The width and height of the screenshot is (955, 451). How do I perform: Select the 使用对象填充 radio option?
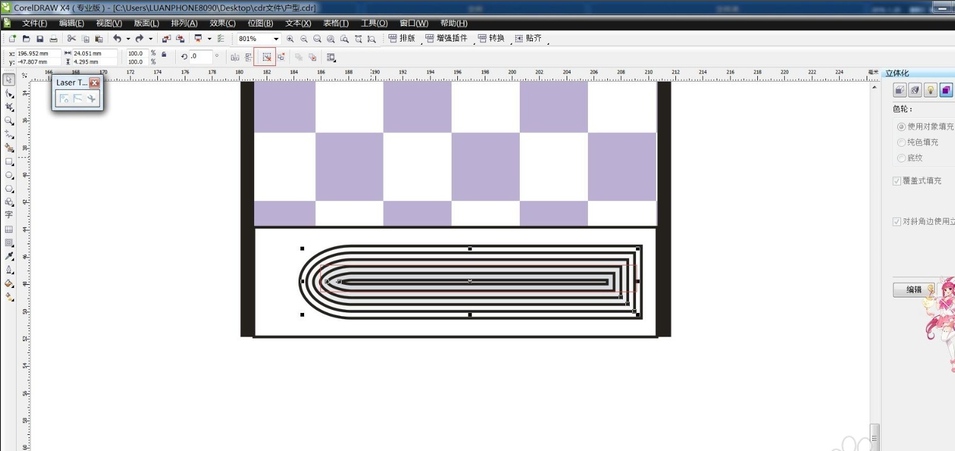point(901,127)
